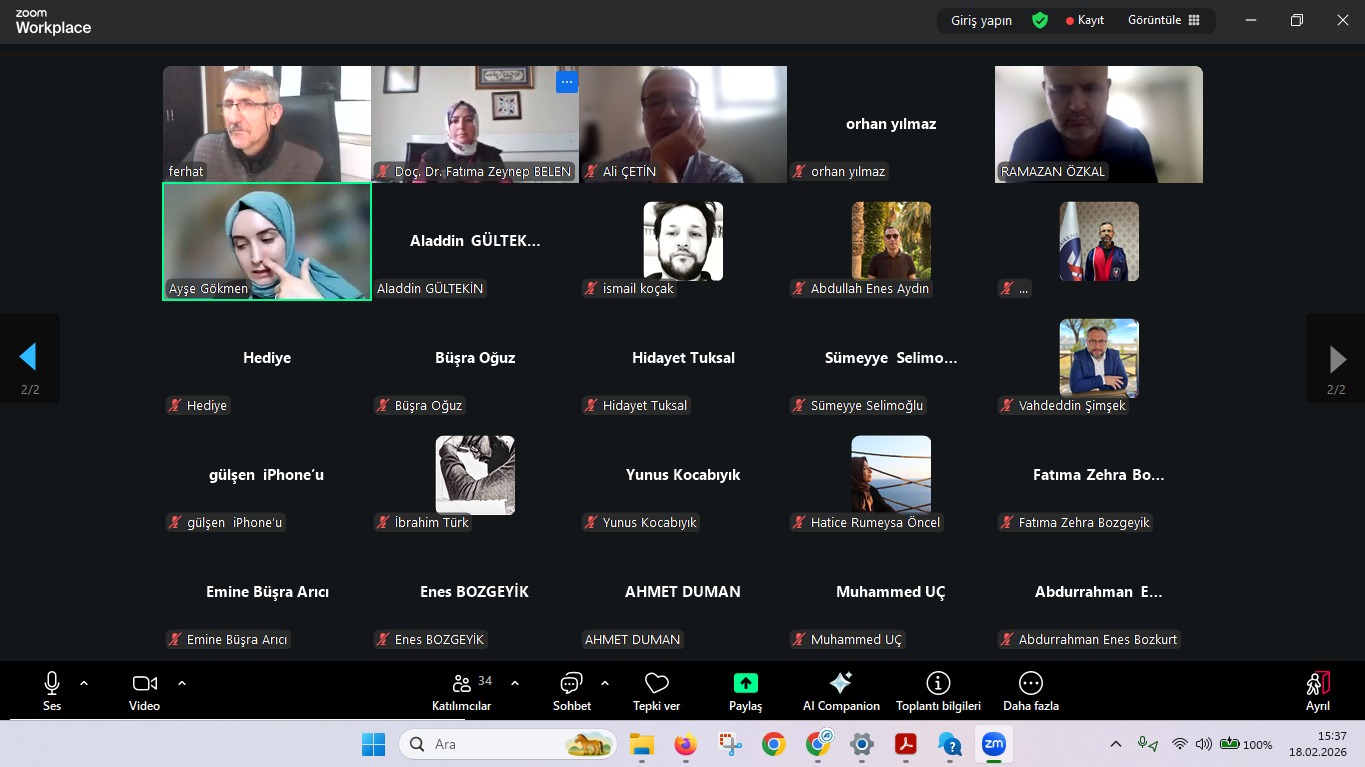Open the Katılımcılar participants panel
This screenshot has height=767, width=1365.
pyautogui.click(x=461, y=691)
